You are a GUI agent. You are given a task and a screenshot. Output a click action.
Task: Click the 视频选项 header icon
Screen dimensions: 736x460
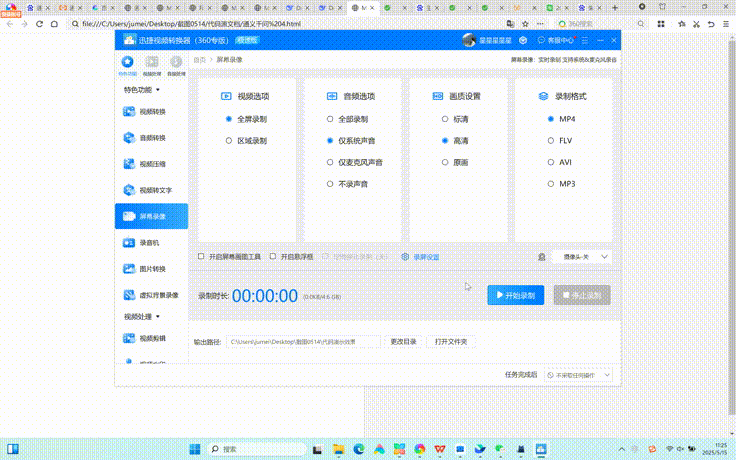pos(226,96)
